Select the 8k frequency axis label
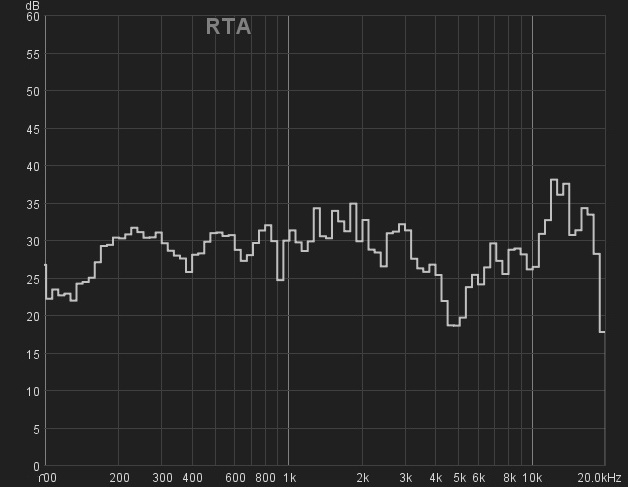The width and height of the screenshot is (628, 487). tap(509, 478)
